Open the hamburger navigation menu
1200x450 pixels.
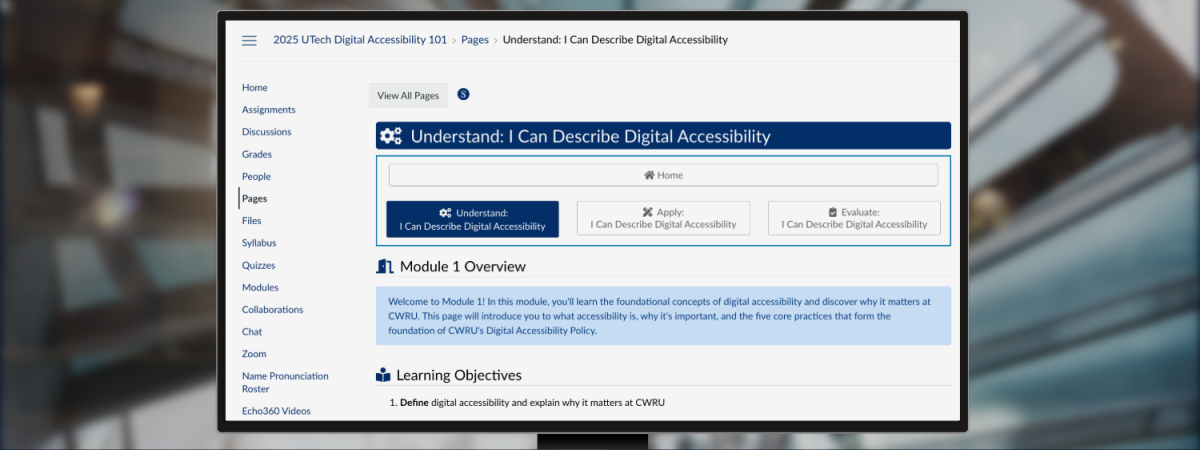coord(249,40)
